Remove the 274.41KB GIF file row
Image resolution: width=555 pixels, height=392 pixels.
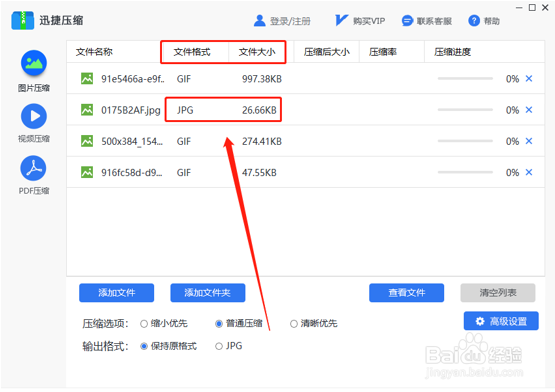point(529,141)
